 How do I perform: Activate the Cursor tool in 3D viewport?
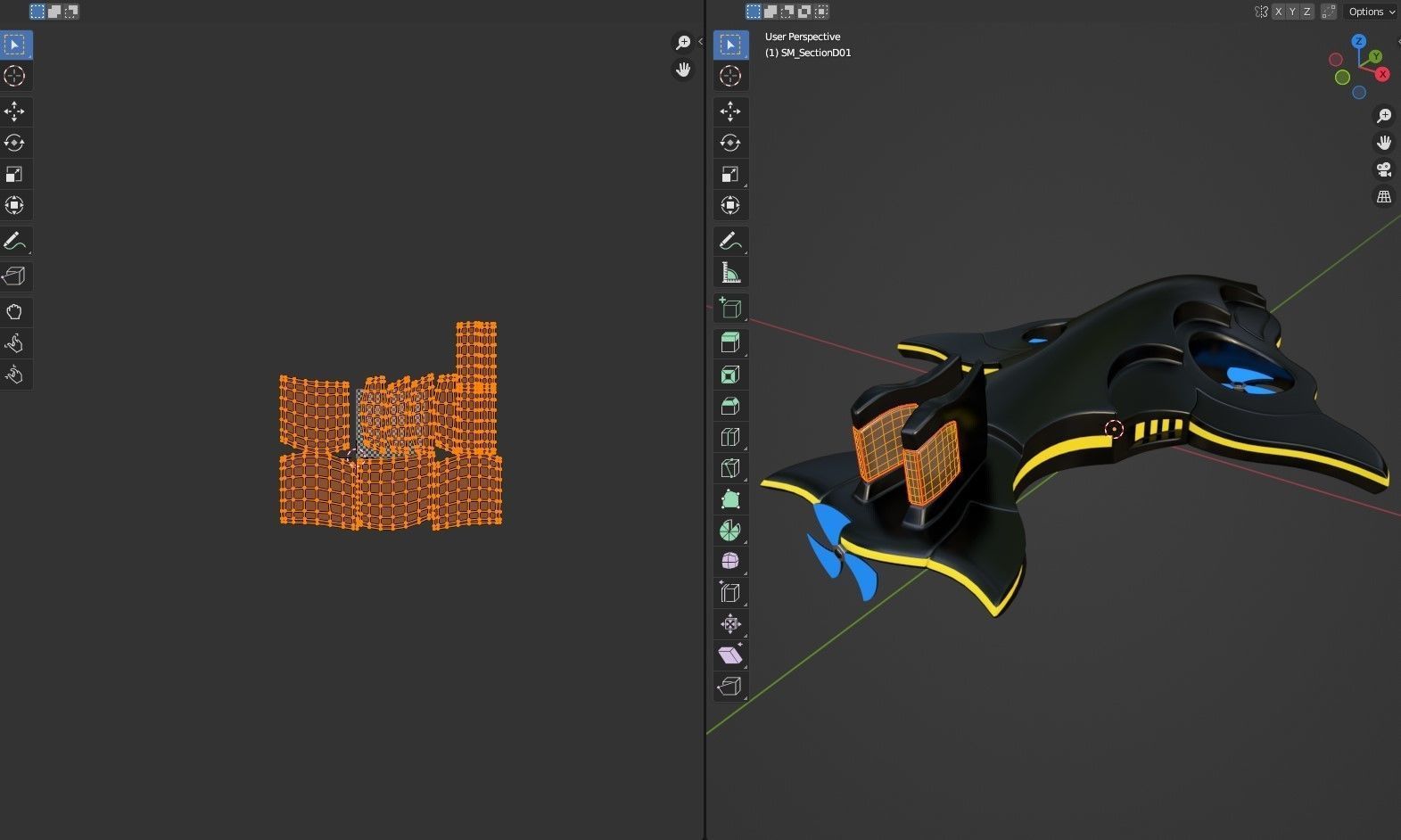click(x=730, y=76)
